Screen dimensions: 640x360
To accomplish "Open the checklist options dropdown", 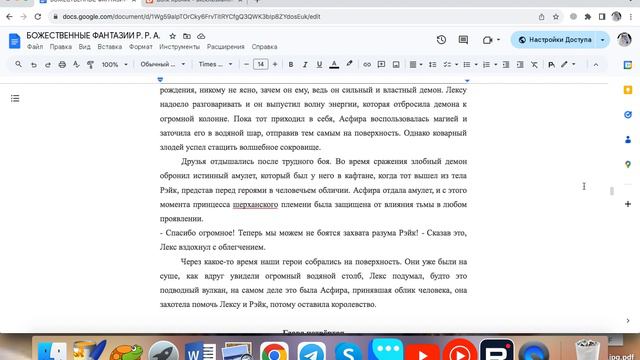I will (x=456, y=64).
